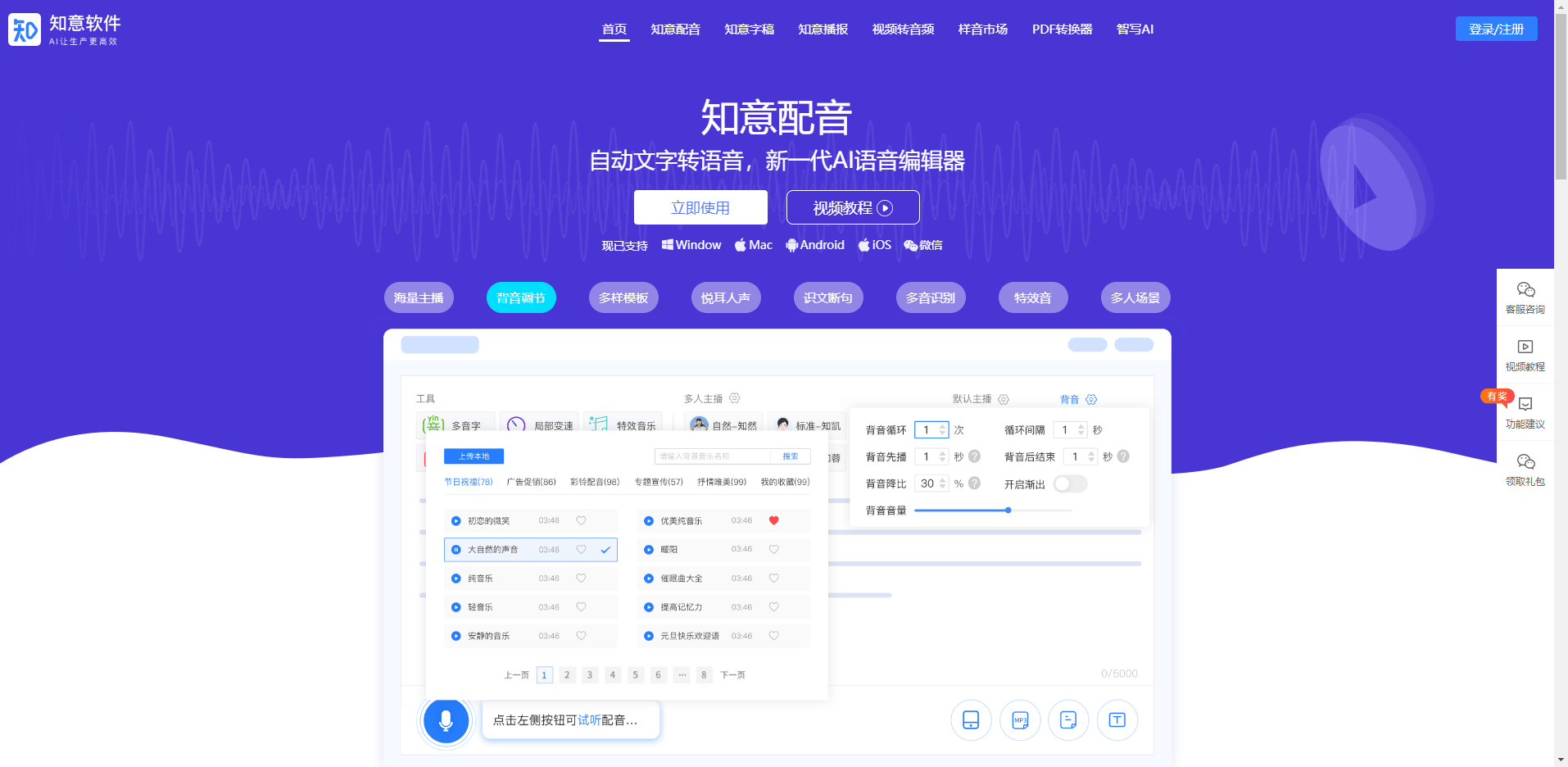Open the 视频教程 sidebar icon
The width and height of the screenshot is (1568, 767).
1525,355
